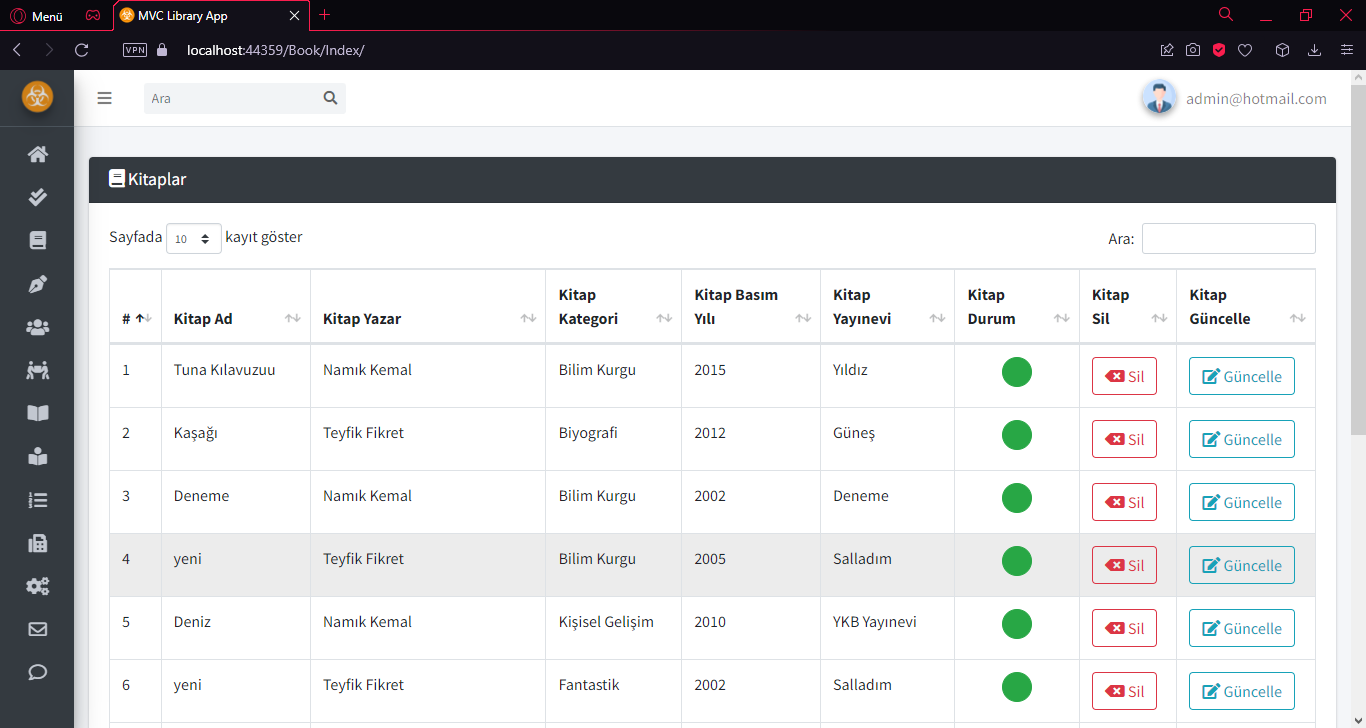Image resolution: width=1366 pixels, height=728 pixels.
Task: Open the users group icon in sidebar
Action: pyautogui.click(x=38, y=327)
